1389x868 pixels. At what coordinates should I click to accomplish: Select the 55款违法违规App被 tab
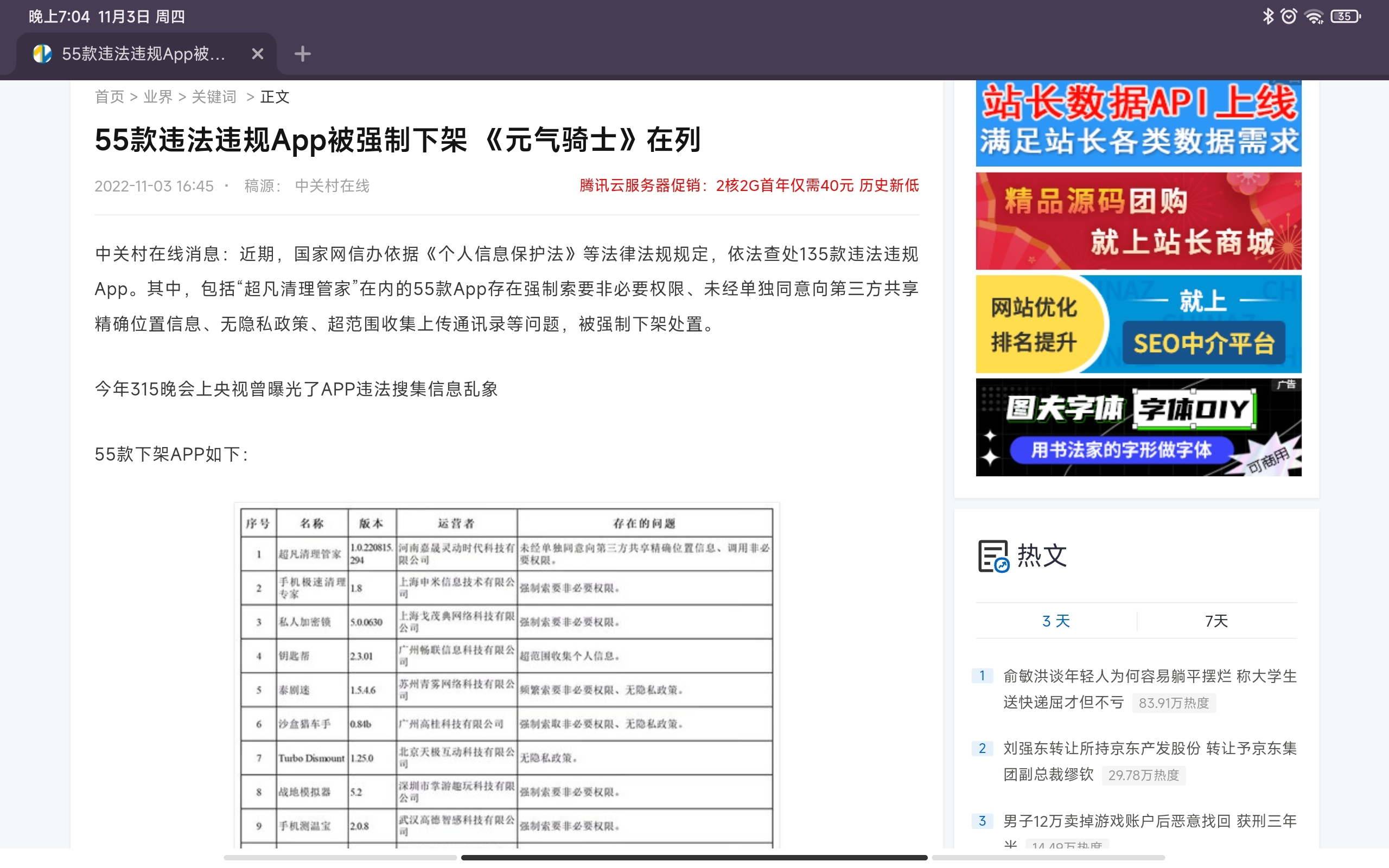coord(146,54)
